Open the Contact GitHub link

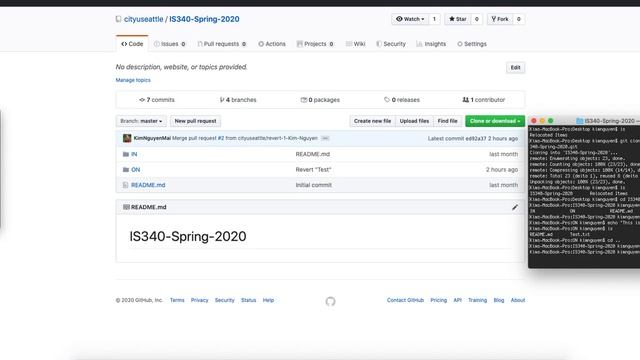[x=405, y=300]
